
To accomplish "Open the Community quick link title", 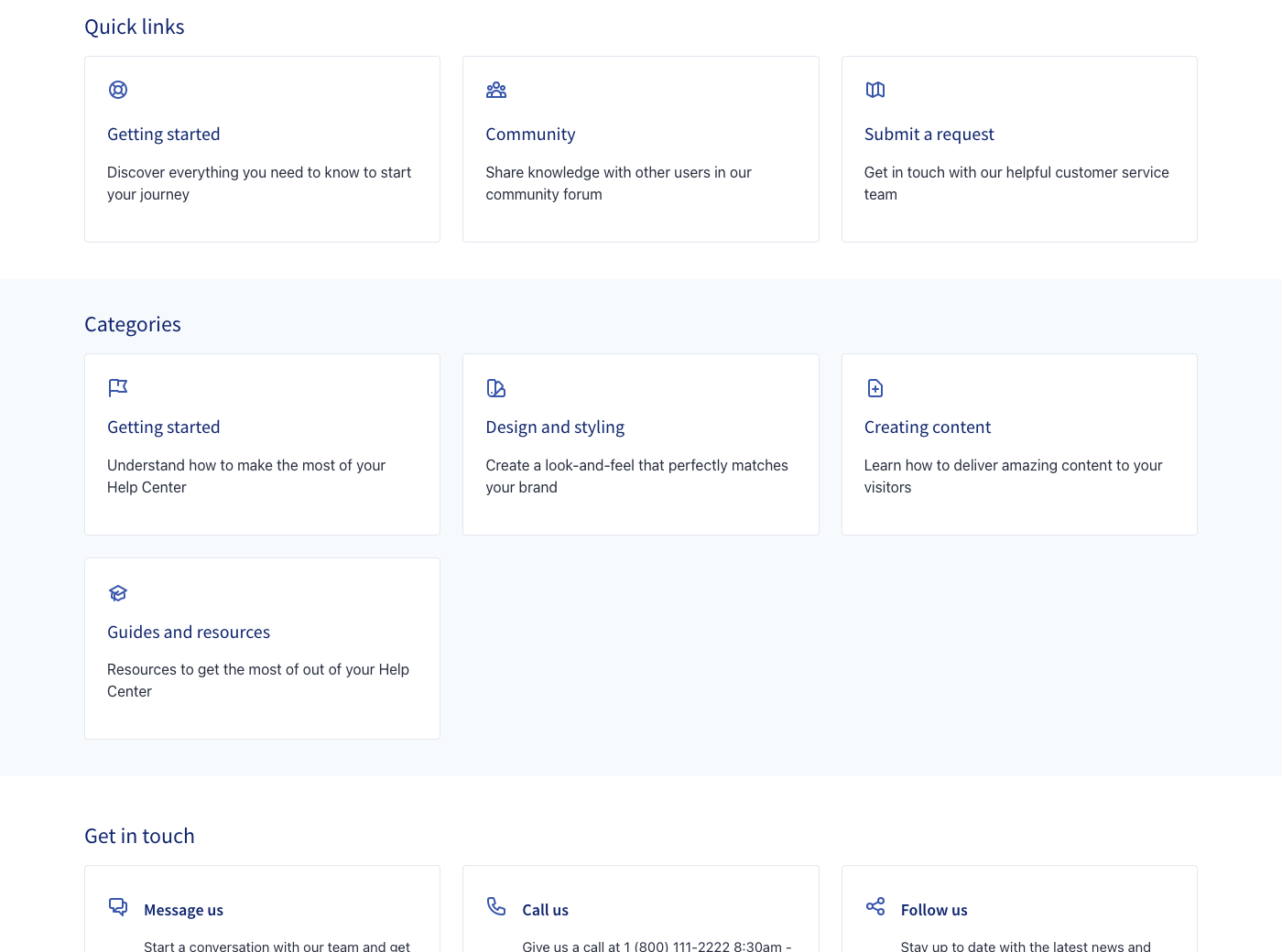I will (x=530, y=135).
